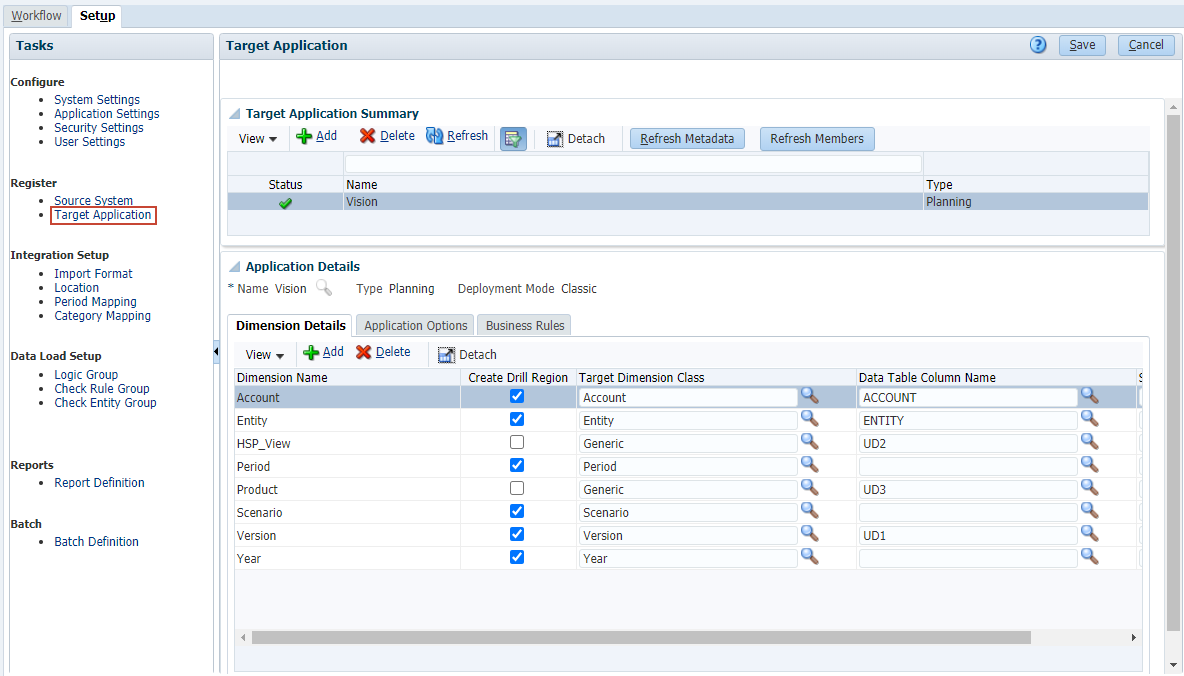This screenshot has width=1184, height=676.
Task: Open the View dropdown in Dimension Details
Action: [265, 355]
